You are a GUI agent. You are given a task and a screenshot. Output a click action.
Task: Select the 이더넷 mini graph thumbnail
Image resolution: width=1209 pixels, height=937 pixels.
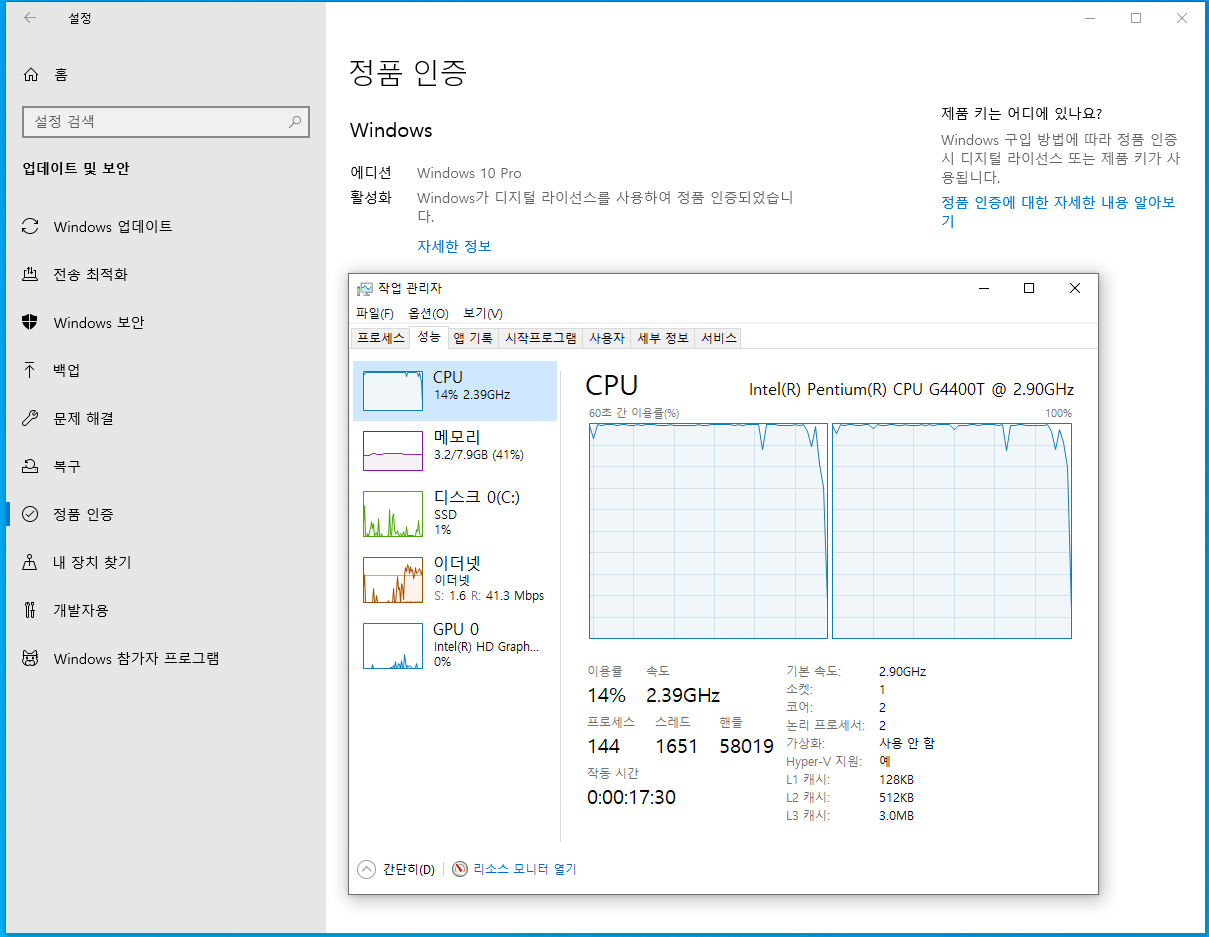[393, 580]
